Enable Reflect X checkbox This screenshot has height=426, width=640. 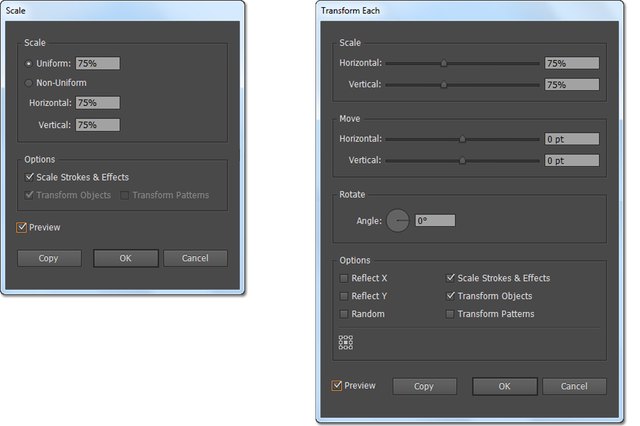coord(344,278)
